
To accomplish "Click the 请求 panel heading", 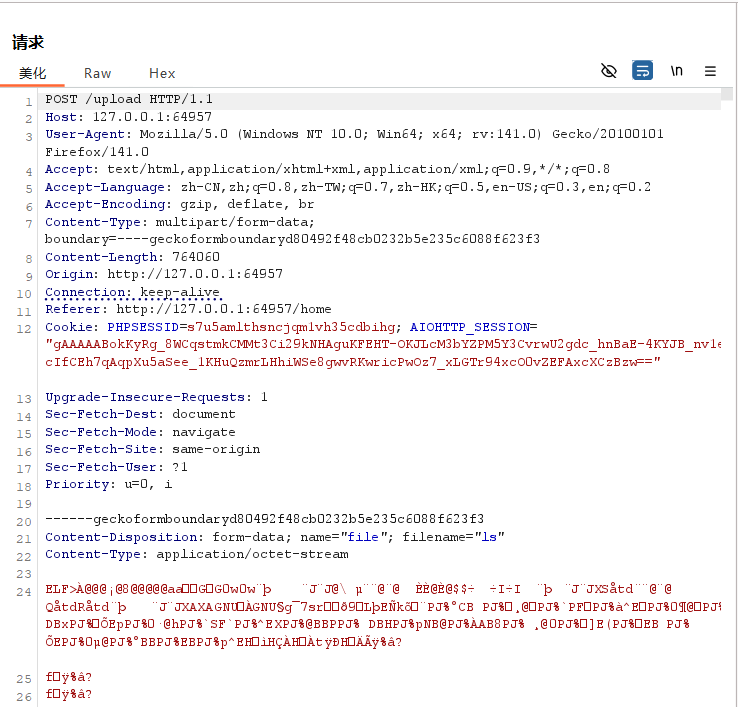I will pyautogui.click(x=28, y=42).
